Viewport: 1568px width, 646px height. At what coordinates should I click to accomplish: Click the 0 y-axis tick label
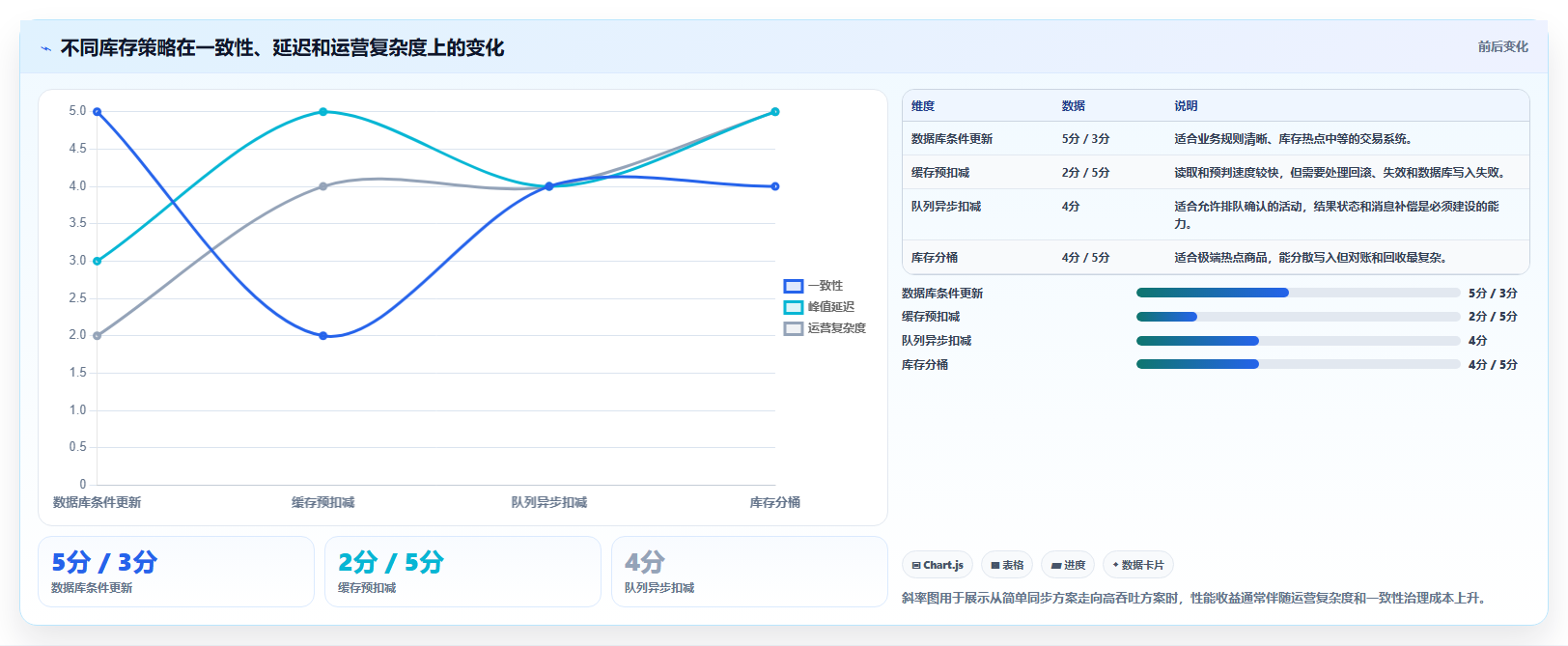tap(83, 485)
